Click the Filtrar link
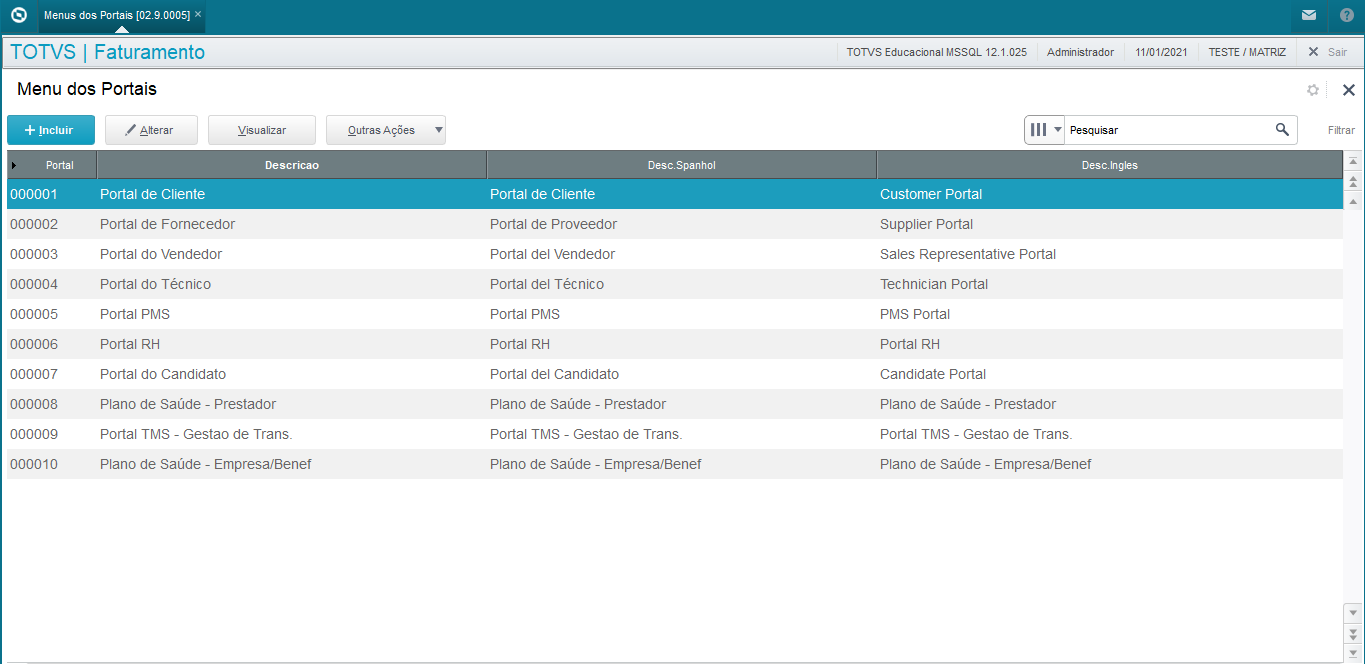 tap(1341, 130)
